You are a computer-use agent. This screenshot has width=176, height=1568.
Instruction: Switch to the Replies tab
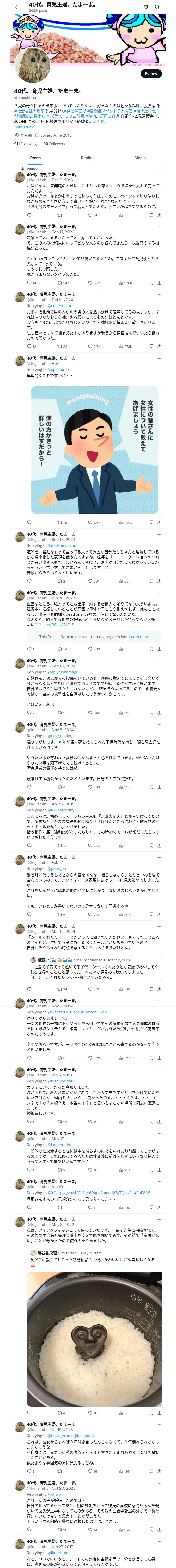point(87,158)
